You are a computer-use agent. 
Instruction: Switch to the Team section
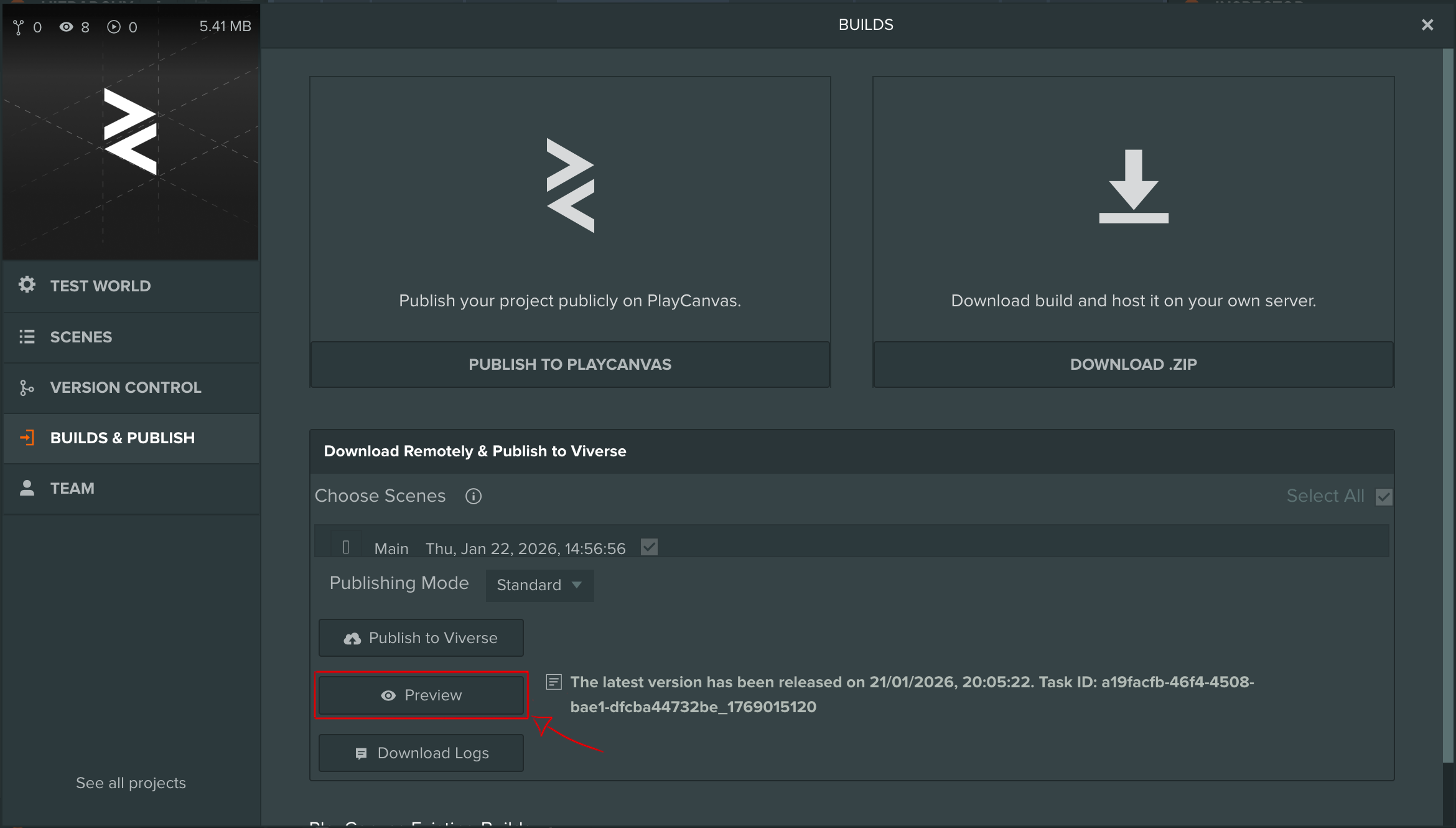point(72,488)
